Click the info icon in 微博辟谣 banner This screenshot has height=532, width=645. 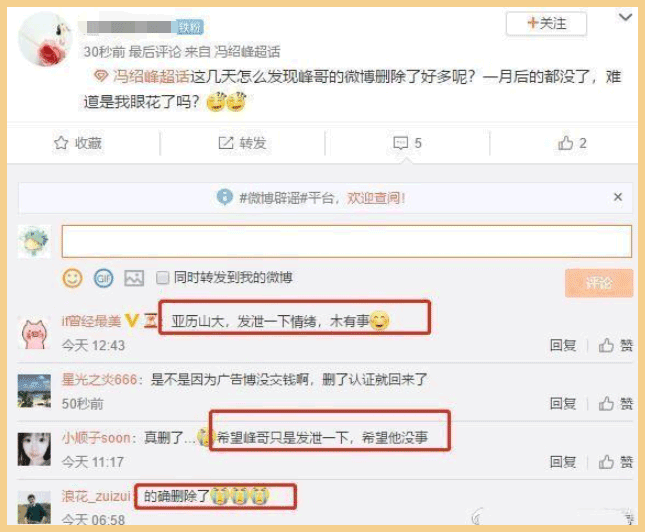click(225, 197)
